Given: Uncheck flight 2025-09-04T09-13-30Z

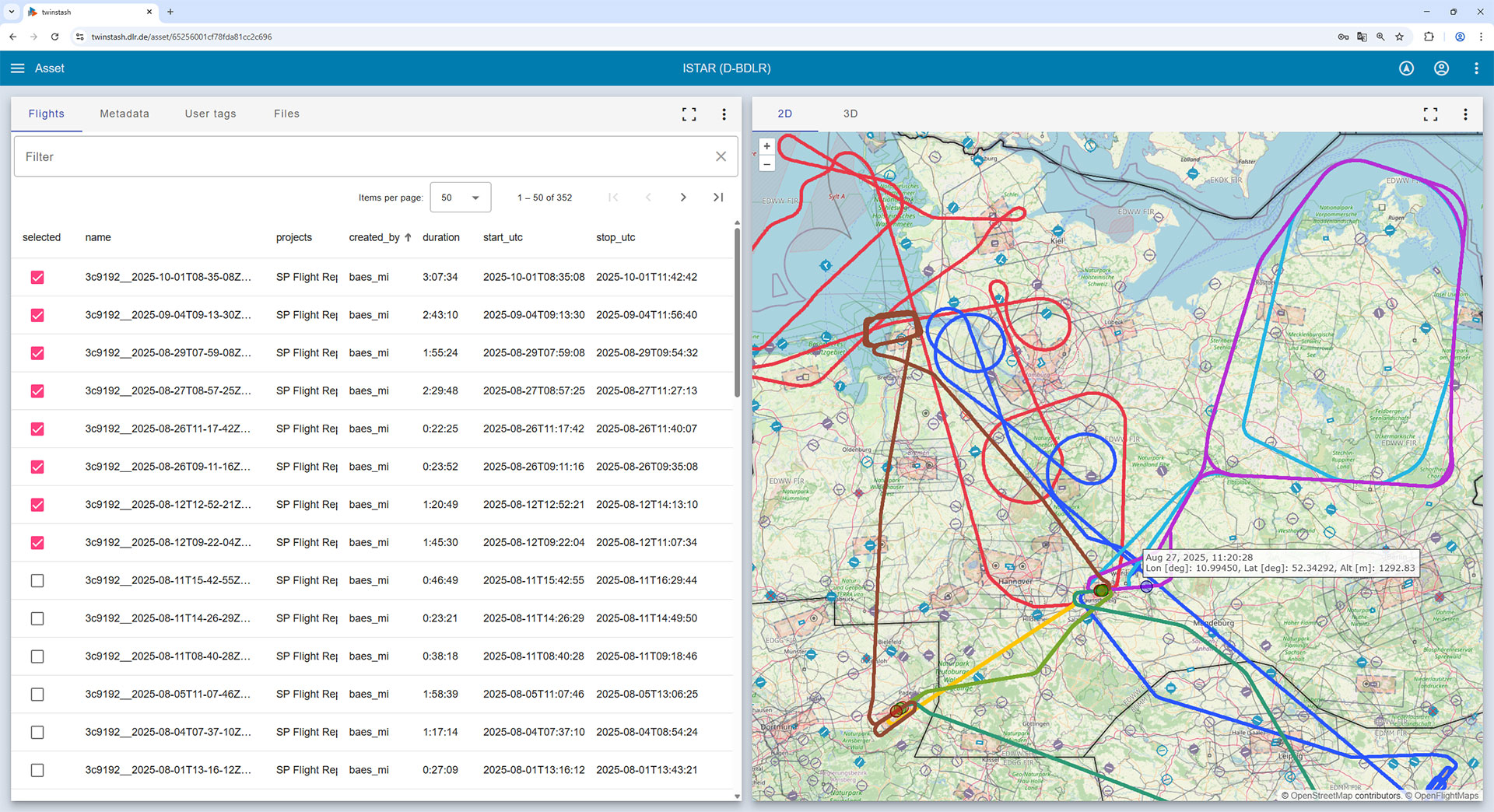Looking at the screenshot, I should tap(37, 315).
